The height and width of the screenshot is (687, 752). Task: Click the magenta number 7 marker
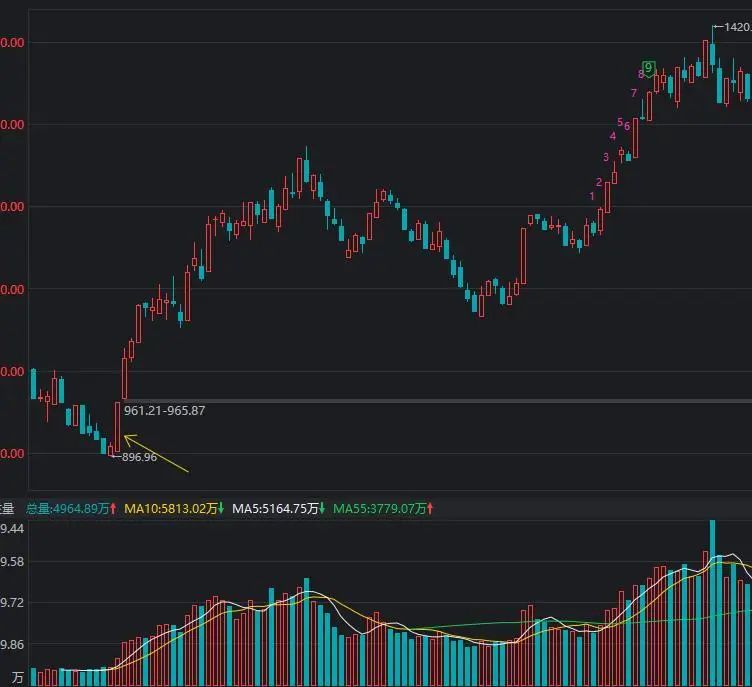point(634,93)
